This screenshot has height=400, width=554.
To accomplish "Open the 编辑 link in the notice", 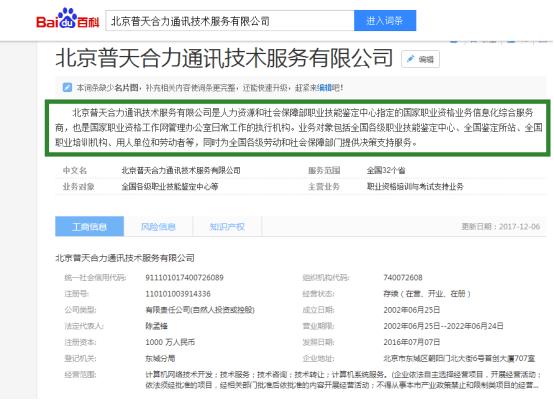I will 325,87.
